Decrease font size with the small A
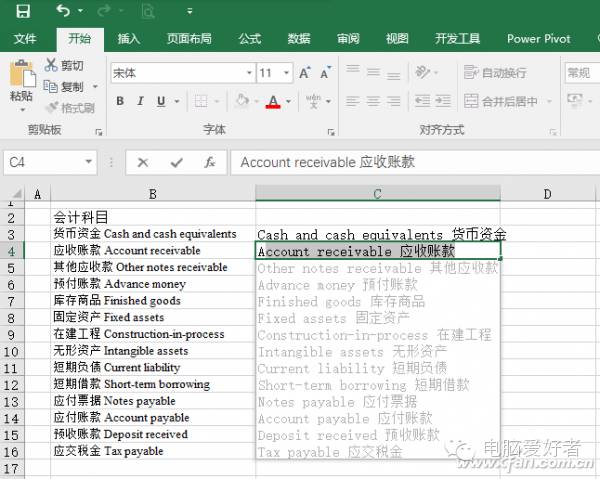Image resolution: width=600 pixels, height=479 pixels. (x=326, y=73)
